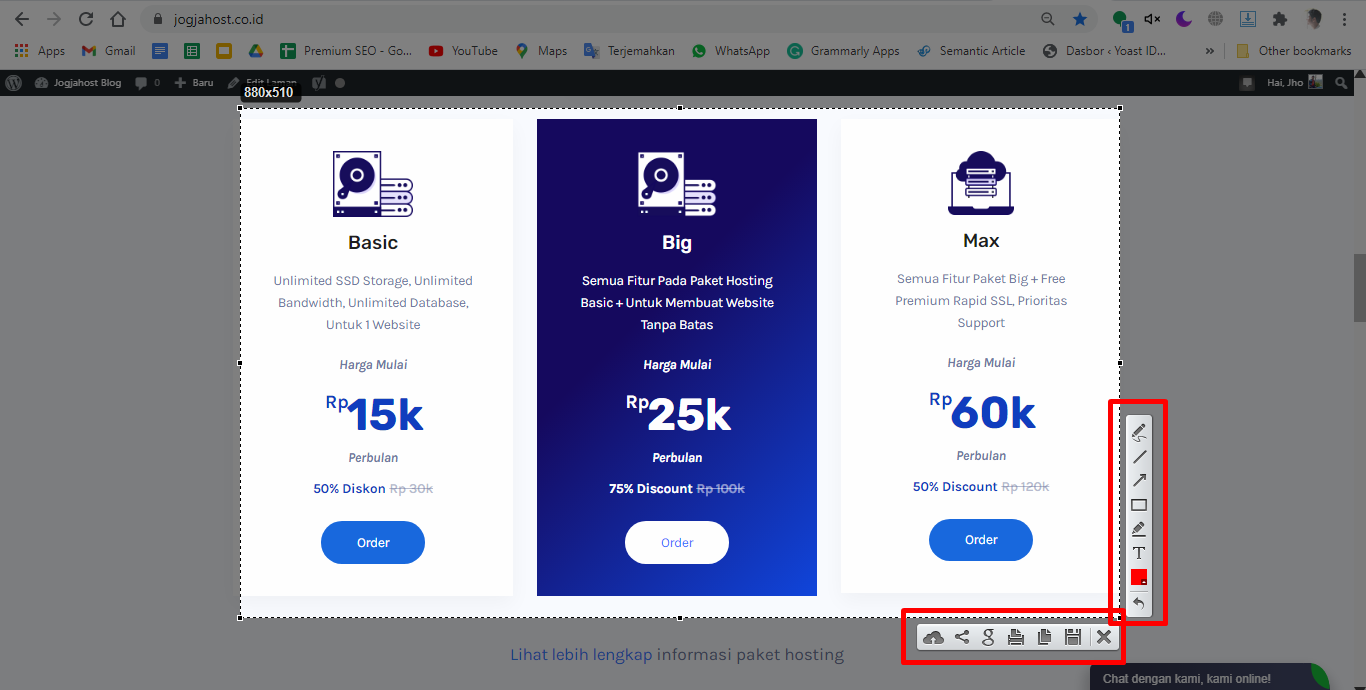Choose the arrow annotation tool
This screenshot has height=690, width=1366.
[x=1138, y=480]
